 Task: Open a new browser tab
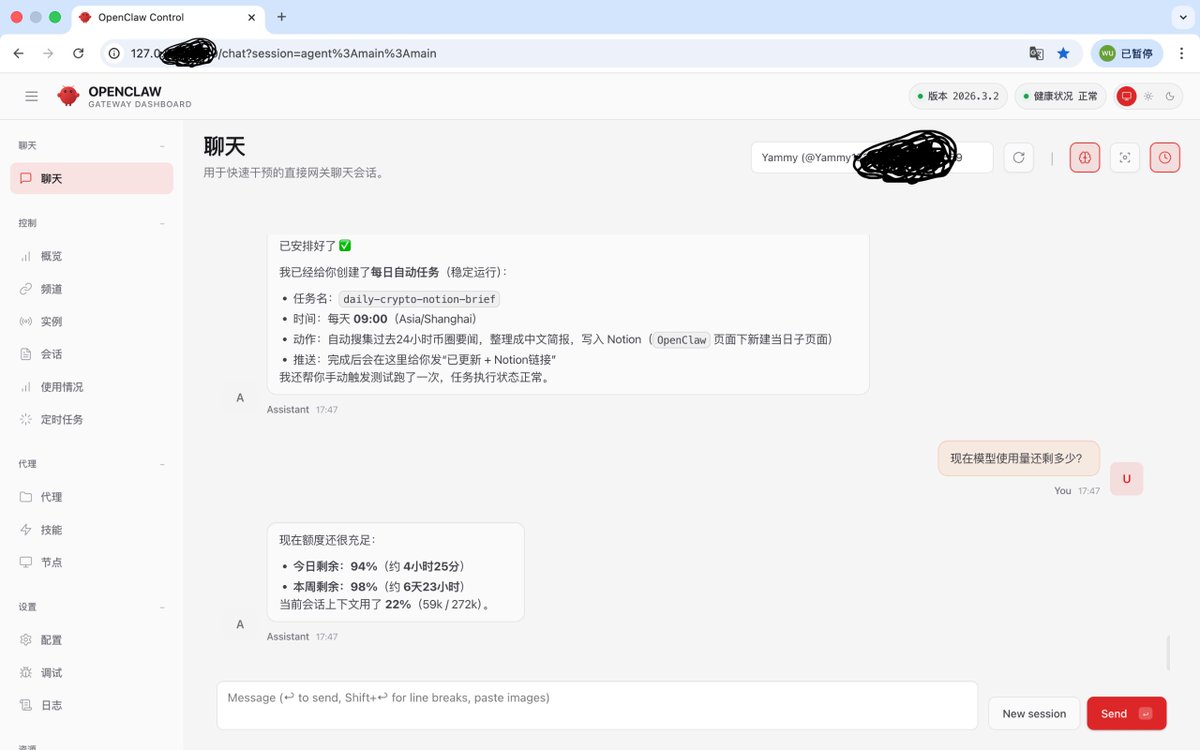click(282, 17)
